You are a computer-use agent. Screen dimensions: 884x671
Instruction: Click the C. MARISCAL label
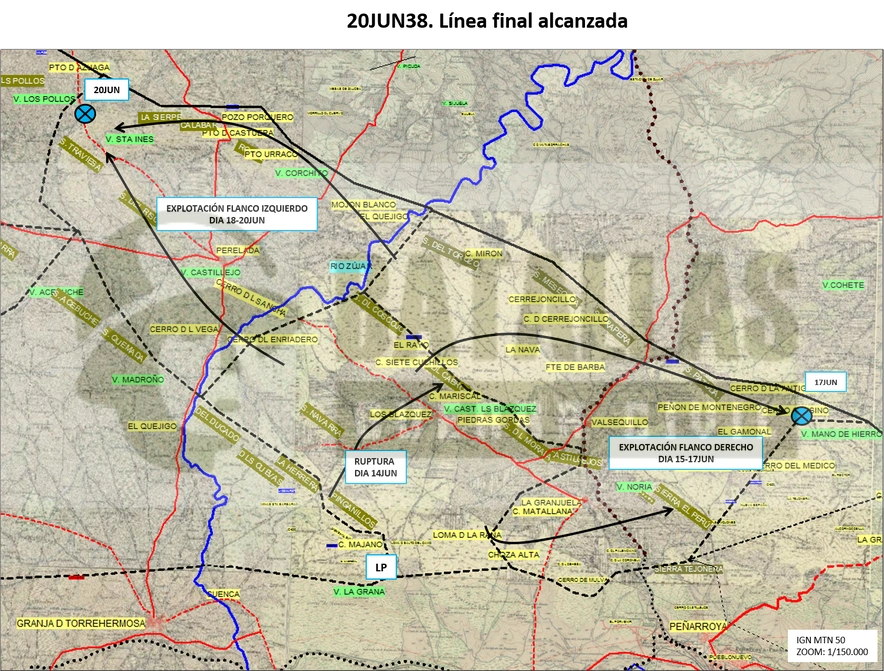[455, 396]
